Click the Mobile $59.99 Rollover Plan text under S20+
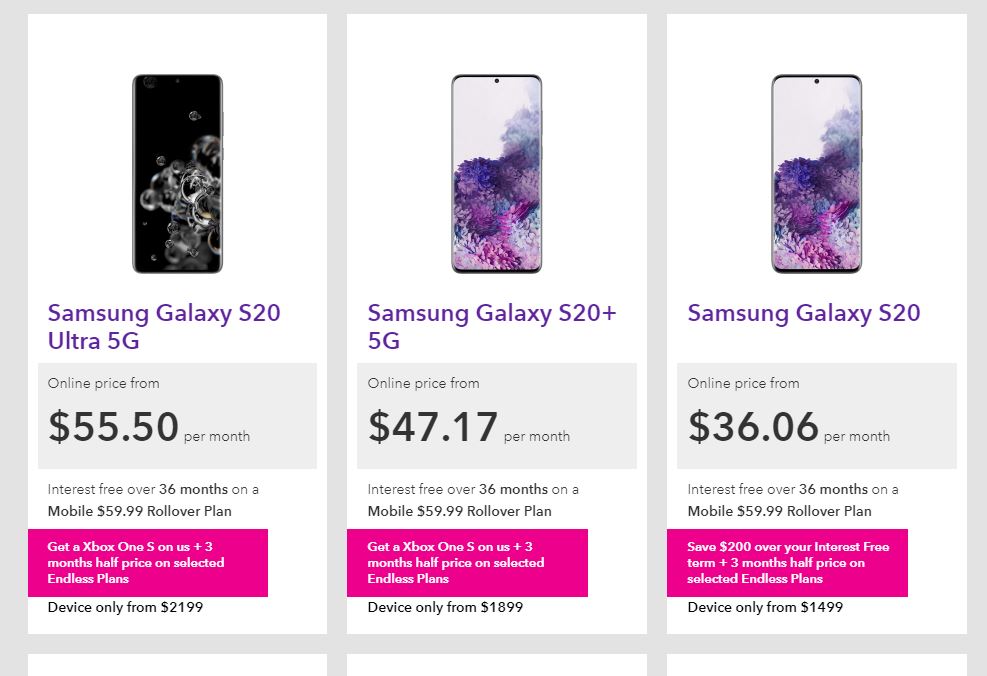This screenshot has width=987, height=676. click(459, 511)
